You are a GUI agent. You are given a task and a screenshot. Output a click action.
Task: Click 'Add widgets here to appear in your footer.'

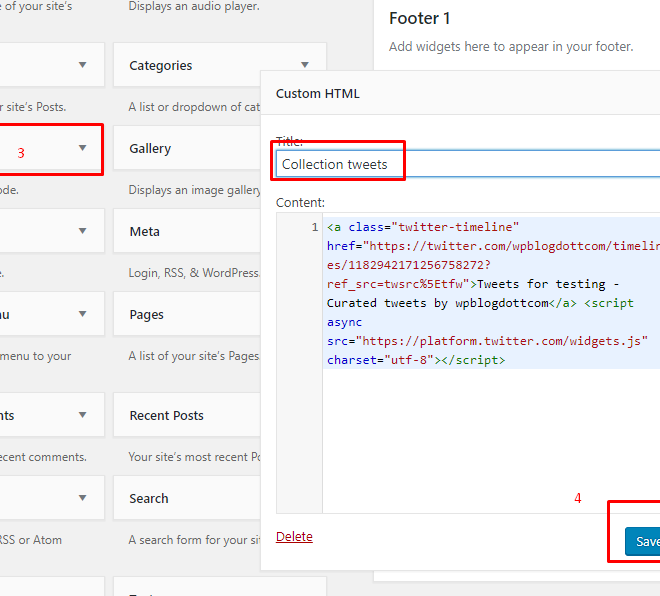[x=511, y=46]
